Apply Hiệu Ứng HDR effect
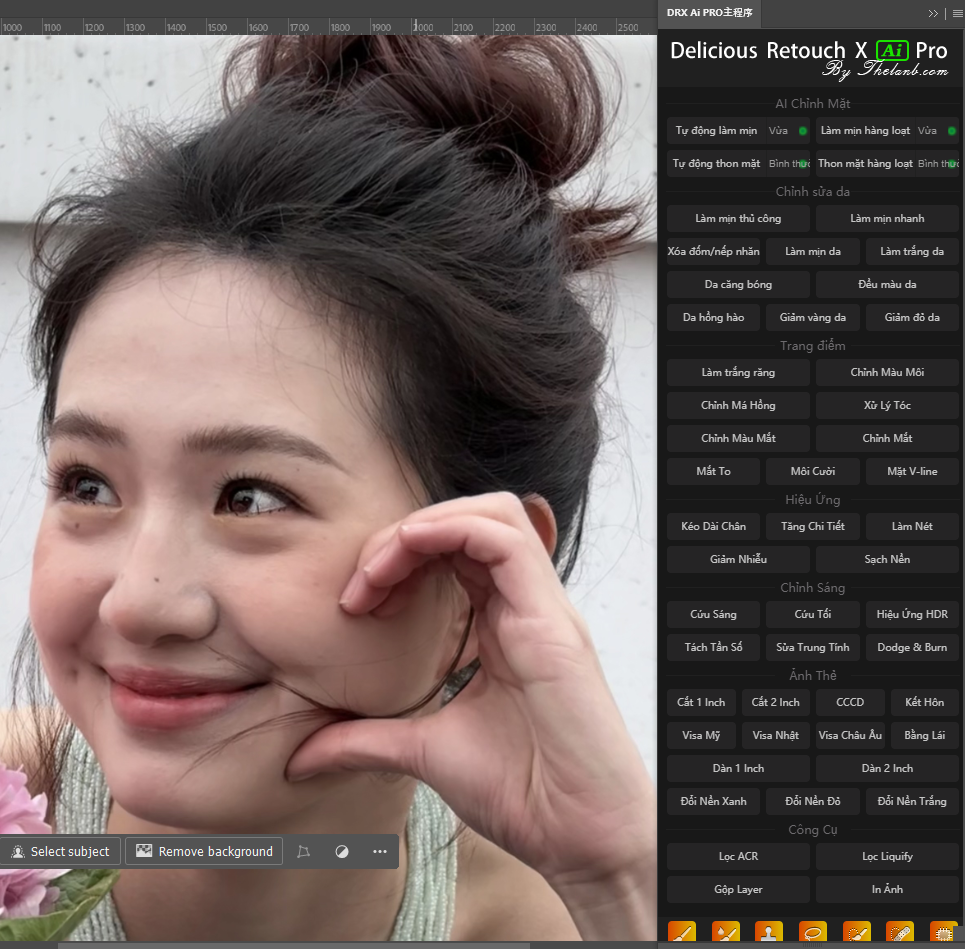 click(912, 614)
